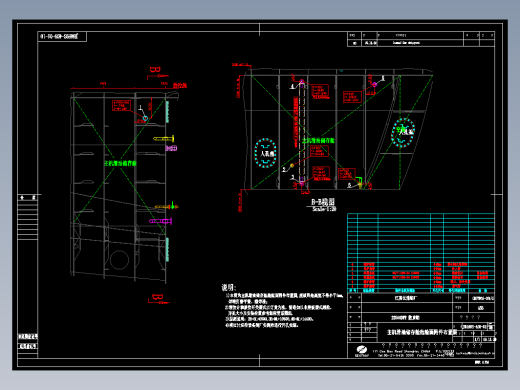Image resolution: width=520 pixels, height=390 pixels.
Task: Select the right dotted manhole cover oval
Action: pos(403,132)
